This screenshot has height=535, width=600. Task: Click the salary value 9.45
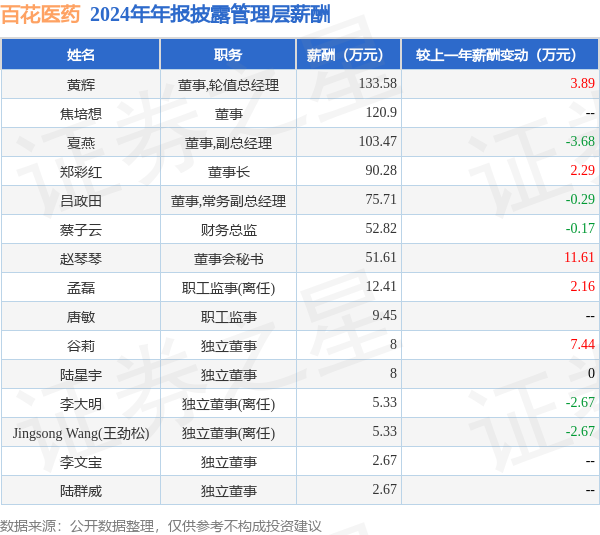384,316
